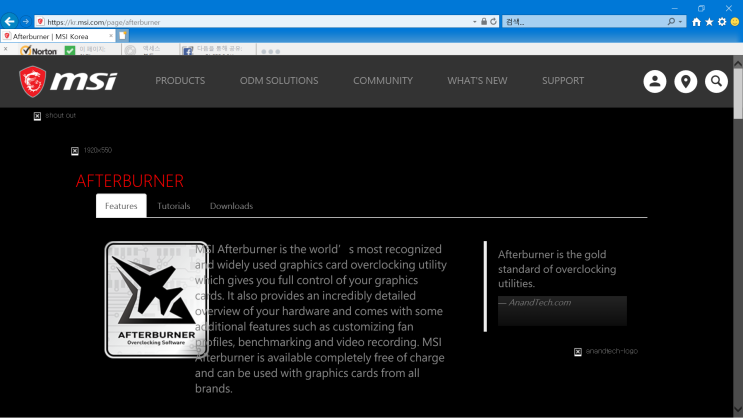The height and width of the screenshot is (418, 743).
Task: Open the PRODUCTS menu
Action: tap(180, 81)
